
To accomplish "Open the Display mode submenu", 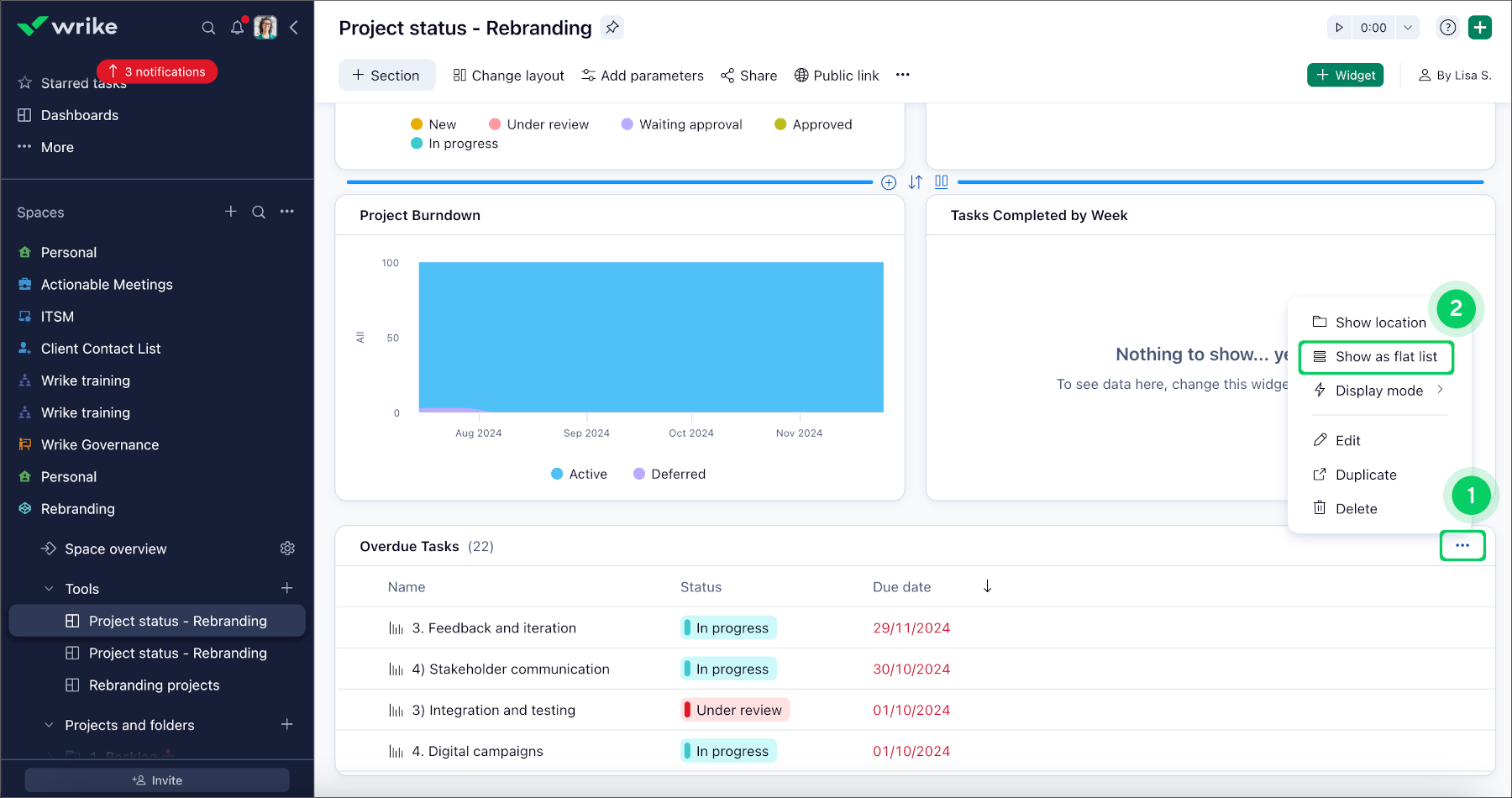I will [1378, 390].
